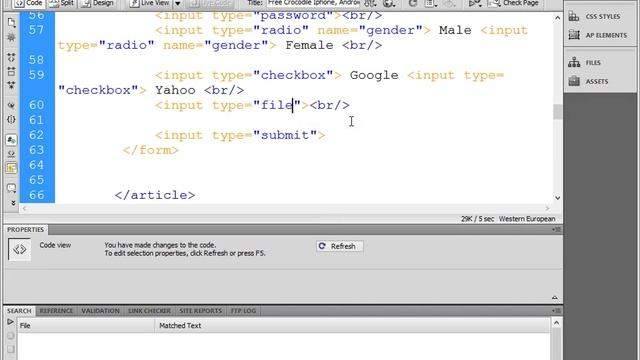The height and width of the screenshot is (360, 640).
Task: Click the Western European encoding status text
Action: tap(527, 219)
